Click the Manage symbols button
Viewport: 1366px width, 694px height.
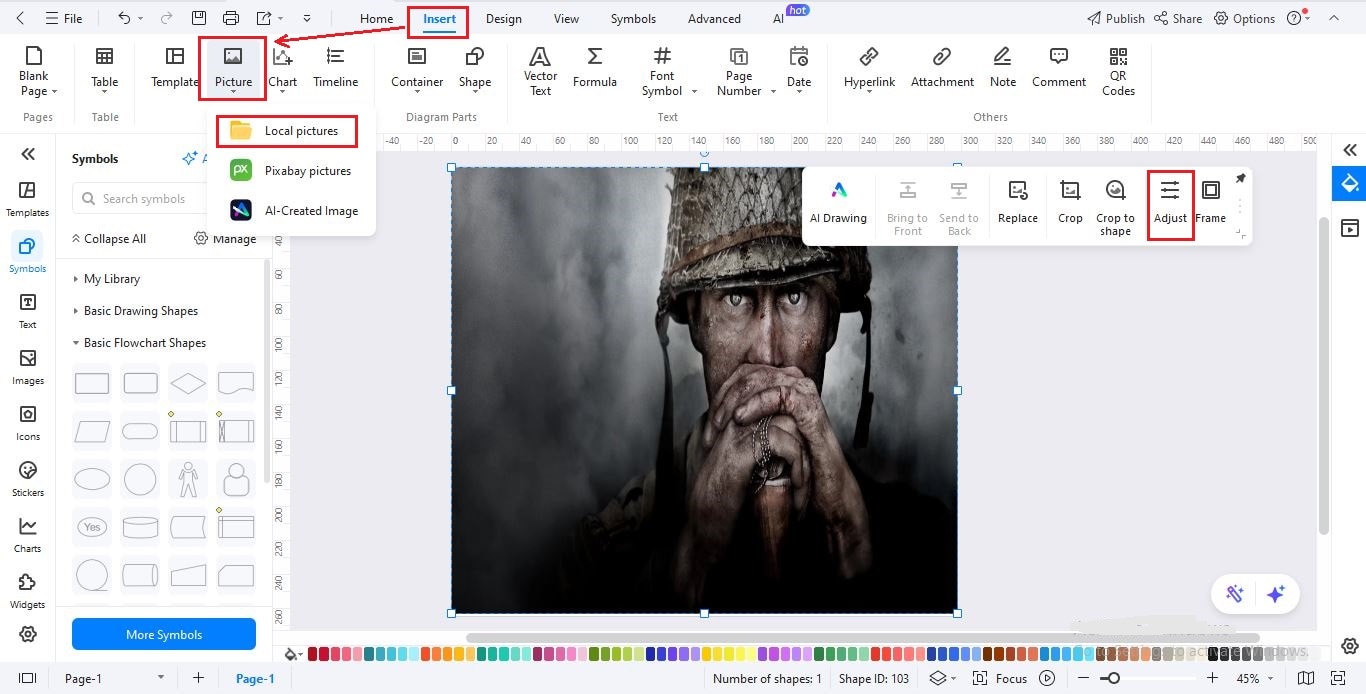(x=225, y=239)
